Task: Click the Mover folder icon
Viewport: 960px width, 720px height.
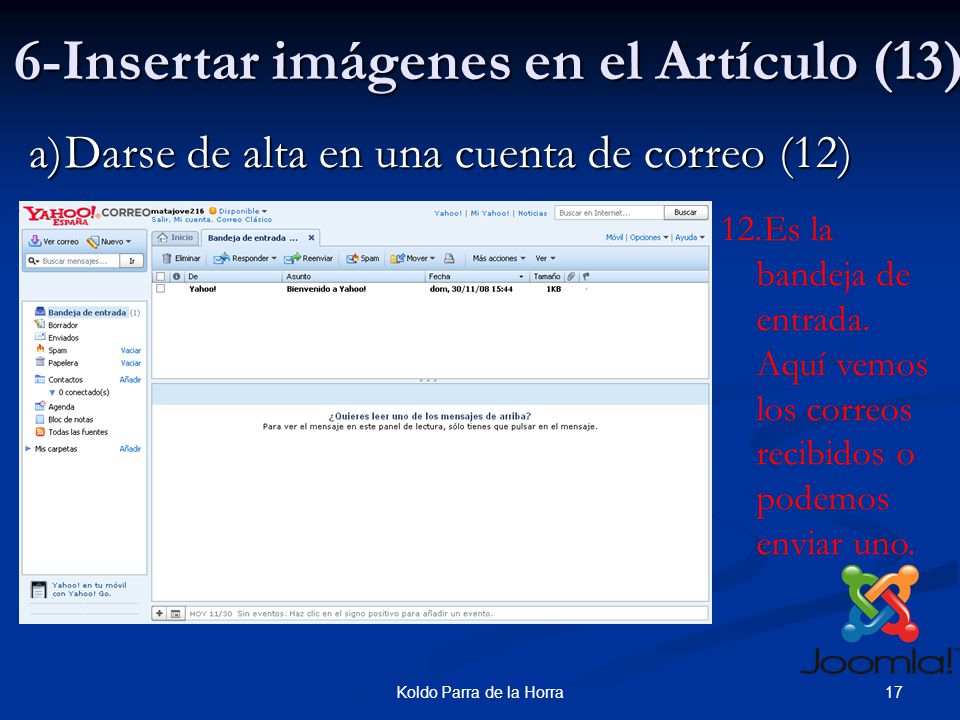Action: pos(397,258)
